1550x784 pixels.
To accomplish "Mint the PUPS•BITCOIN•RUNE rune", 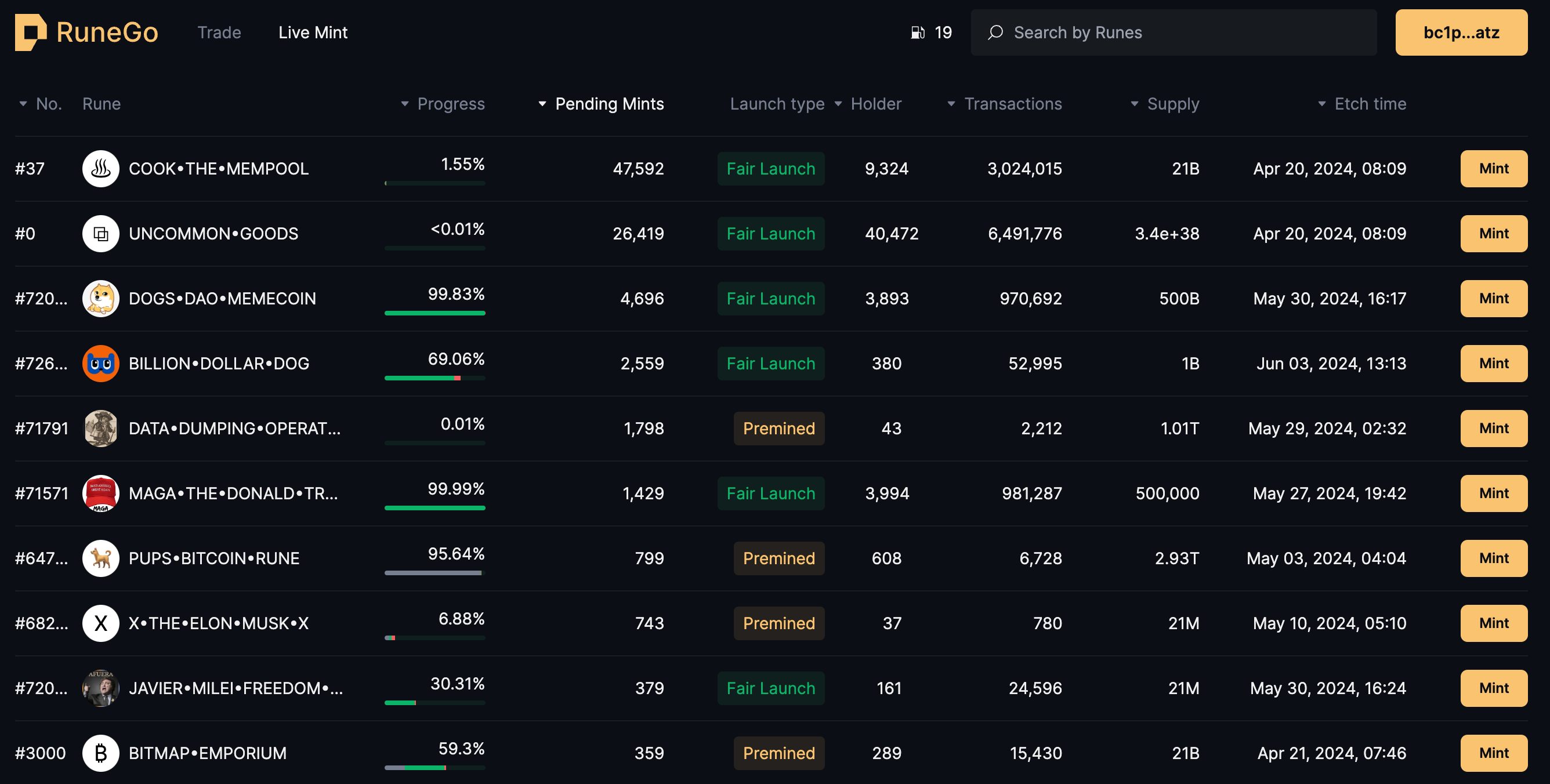I will (x=1493, y=558).
